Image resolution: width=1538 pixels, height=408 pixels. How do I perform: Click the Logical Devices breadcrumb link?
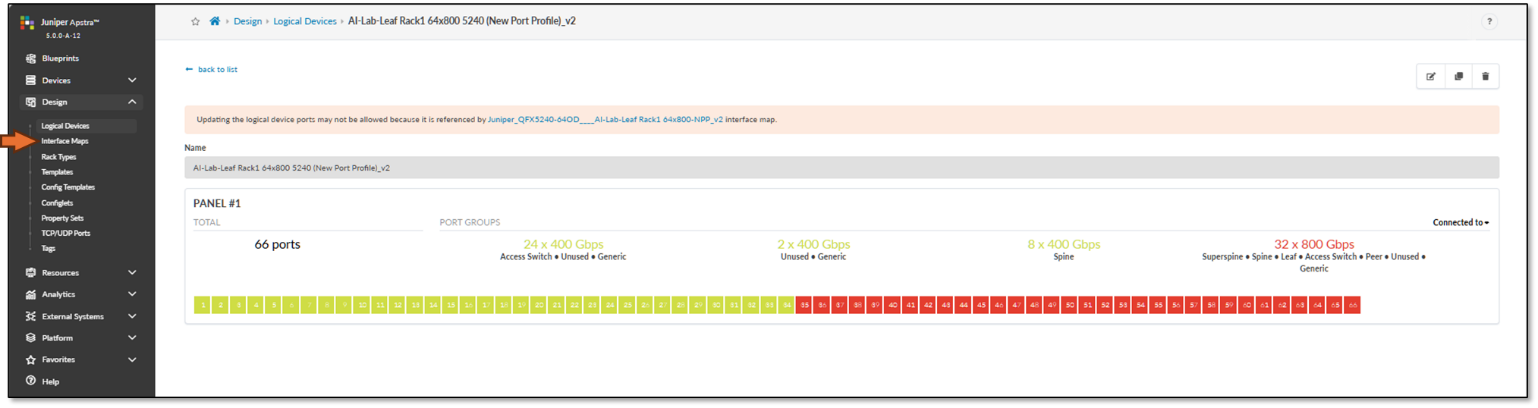(305, 21)
